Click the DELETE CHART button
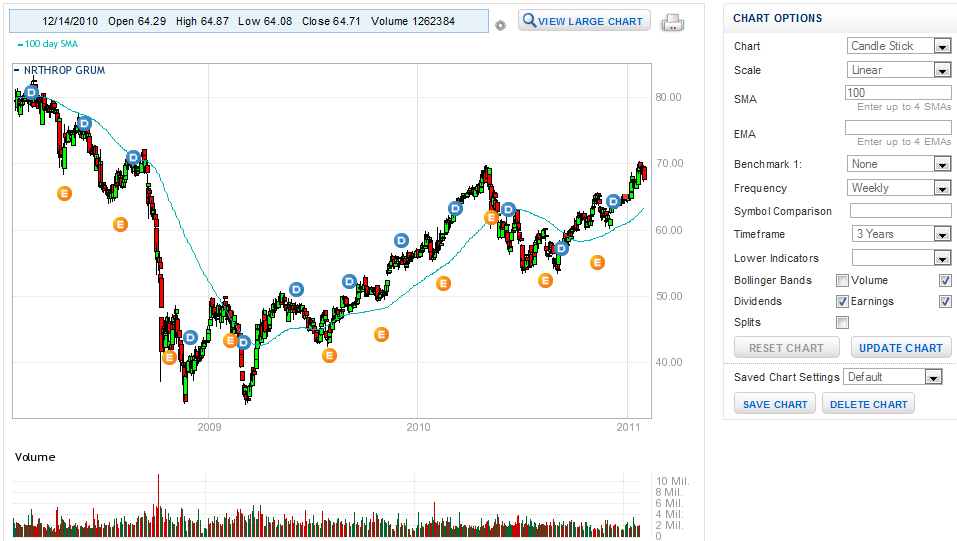This screenshot has height=541, width=957. (868, 404)
